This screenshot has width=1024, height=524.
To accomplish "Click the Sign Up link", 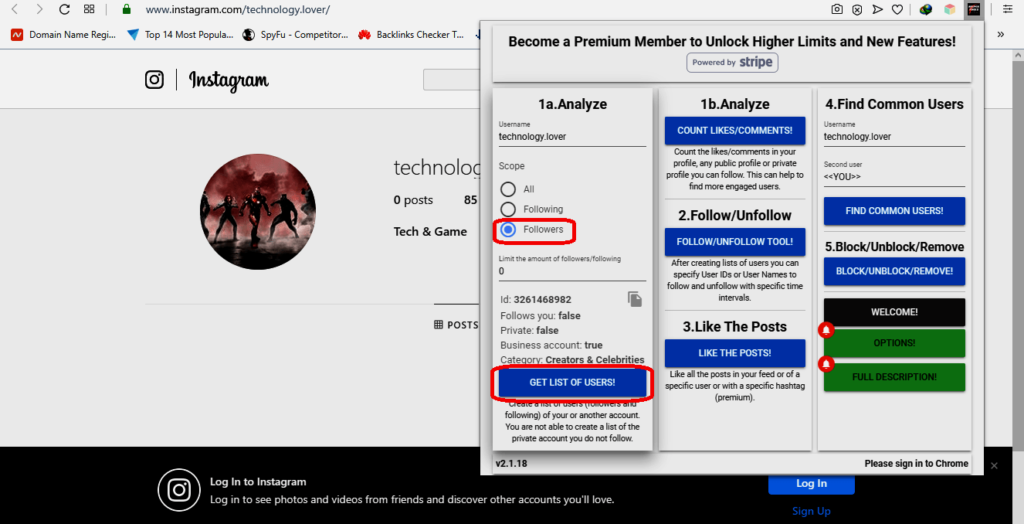I will (x=811, y=511).
